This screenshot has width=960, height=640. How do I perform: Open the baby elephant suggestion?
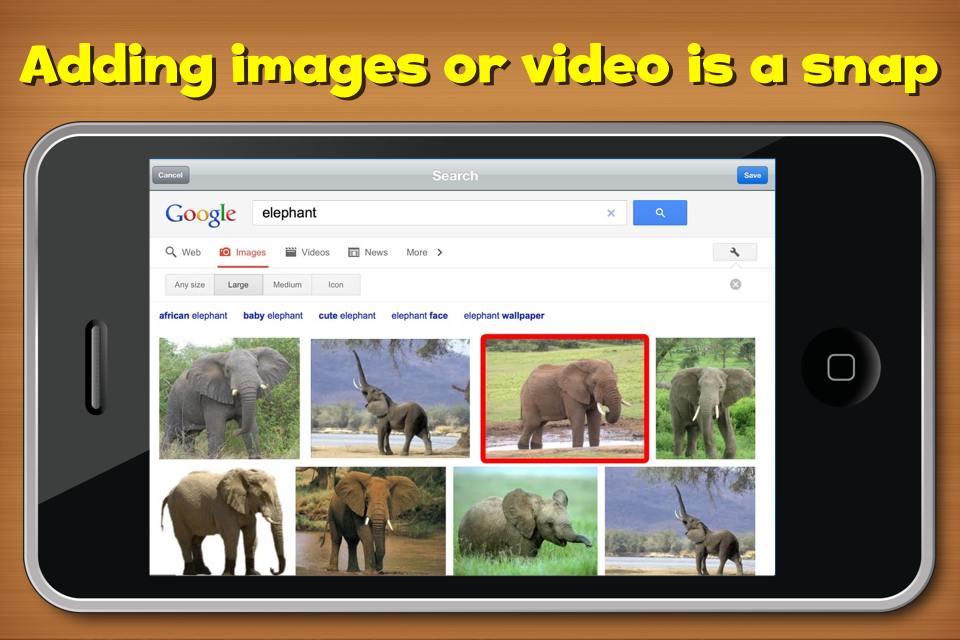pos(273,316)
